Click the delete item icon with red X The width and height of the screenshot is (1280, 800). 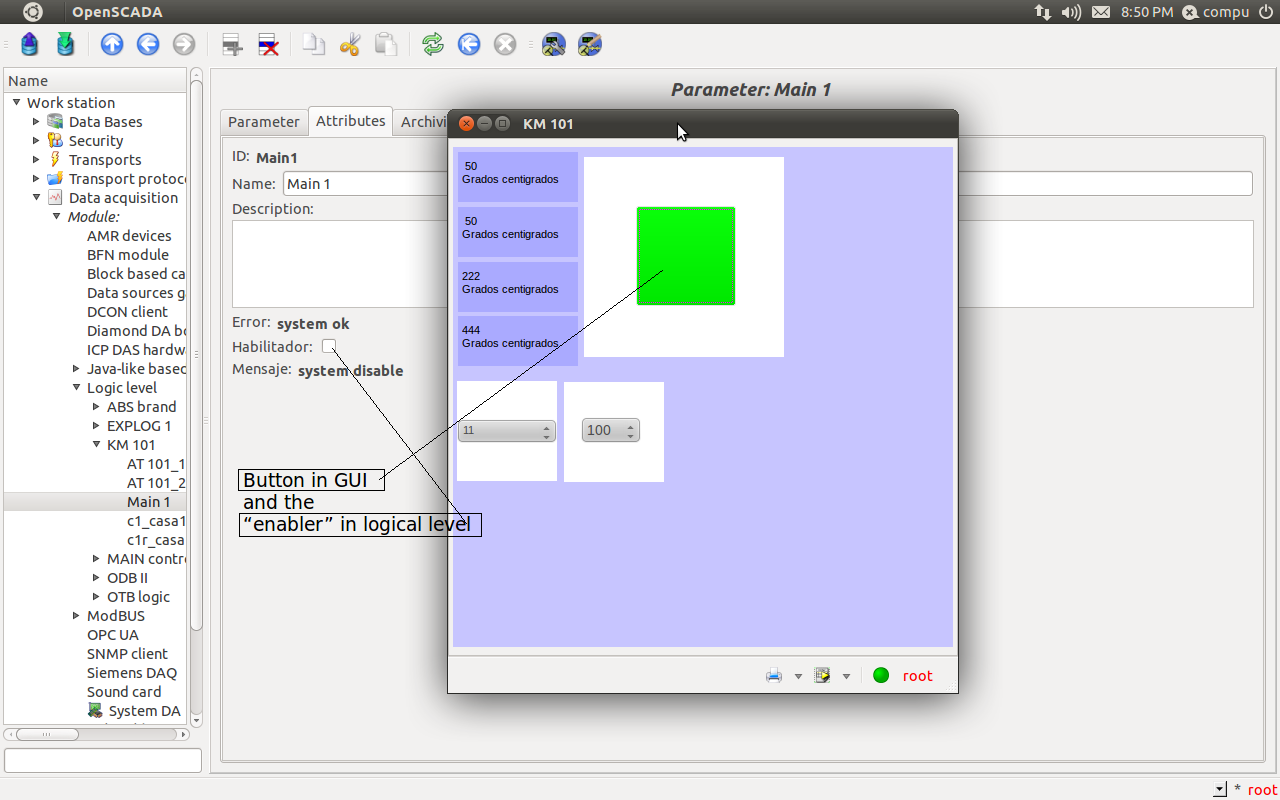pyautogui.click(x=268, y=44)
